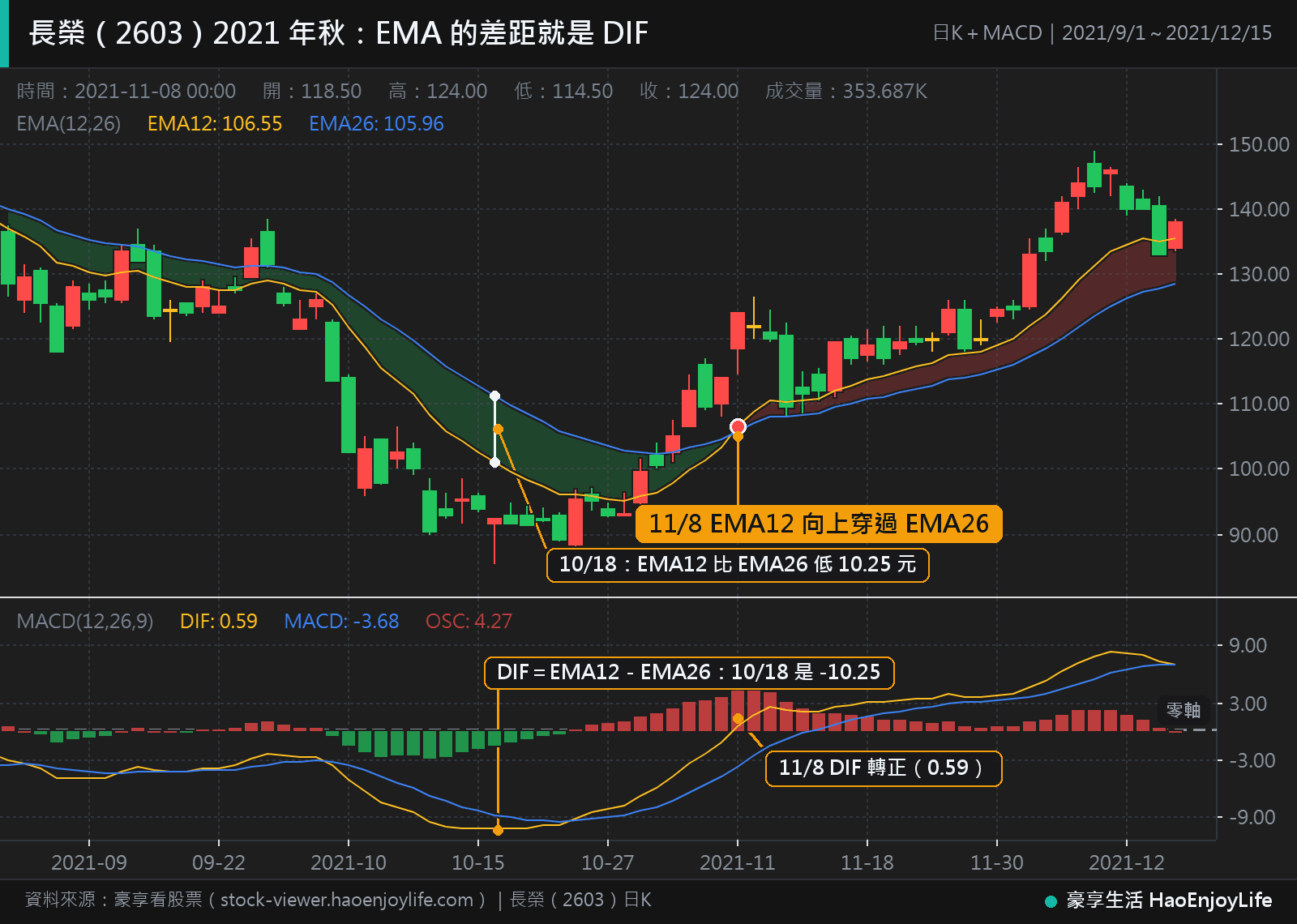
Task: Open the stock-viewer.haoenjoylife.com source link
Action: point(347,900)
